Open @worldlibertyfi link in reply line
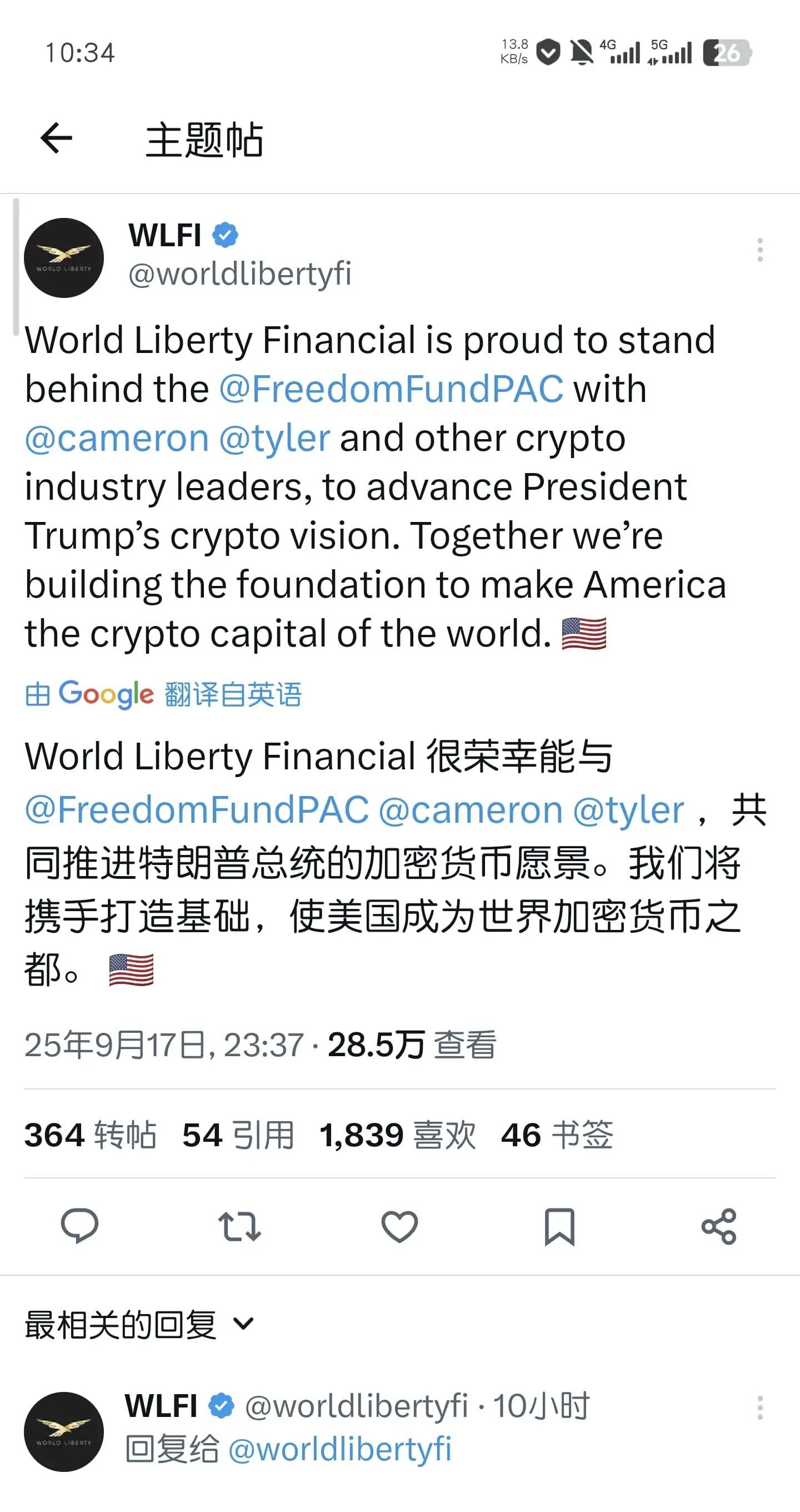 pyautogui.click(x=339, y=1449)
